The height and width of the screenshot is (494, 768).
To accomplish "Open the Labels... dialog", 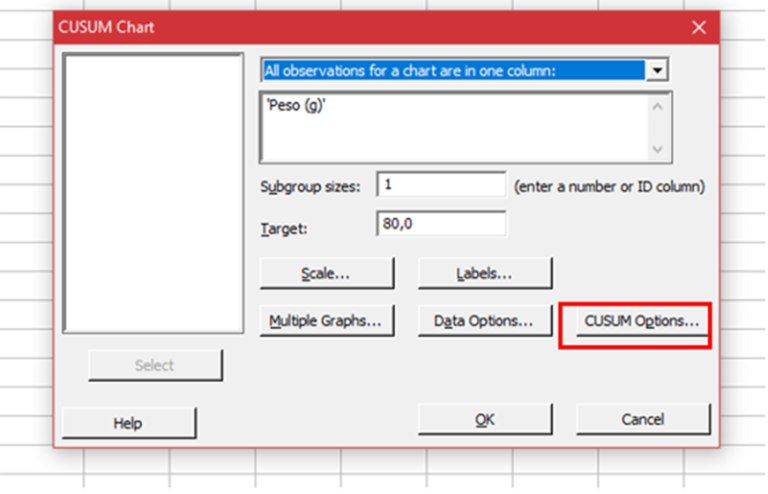I will [x=484, y=273].
